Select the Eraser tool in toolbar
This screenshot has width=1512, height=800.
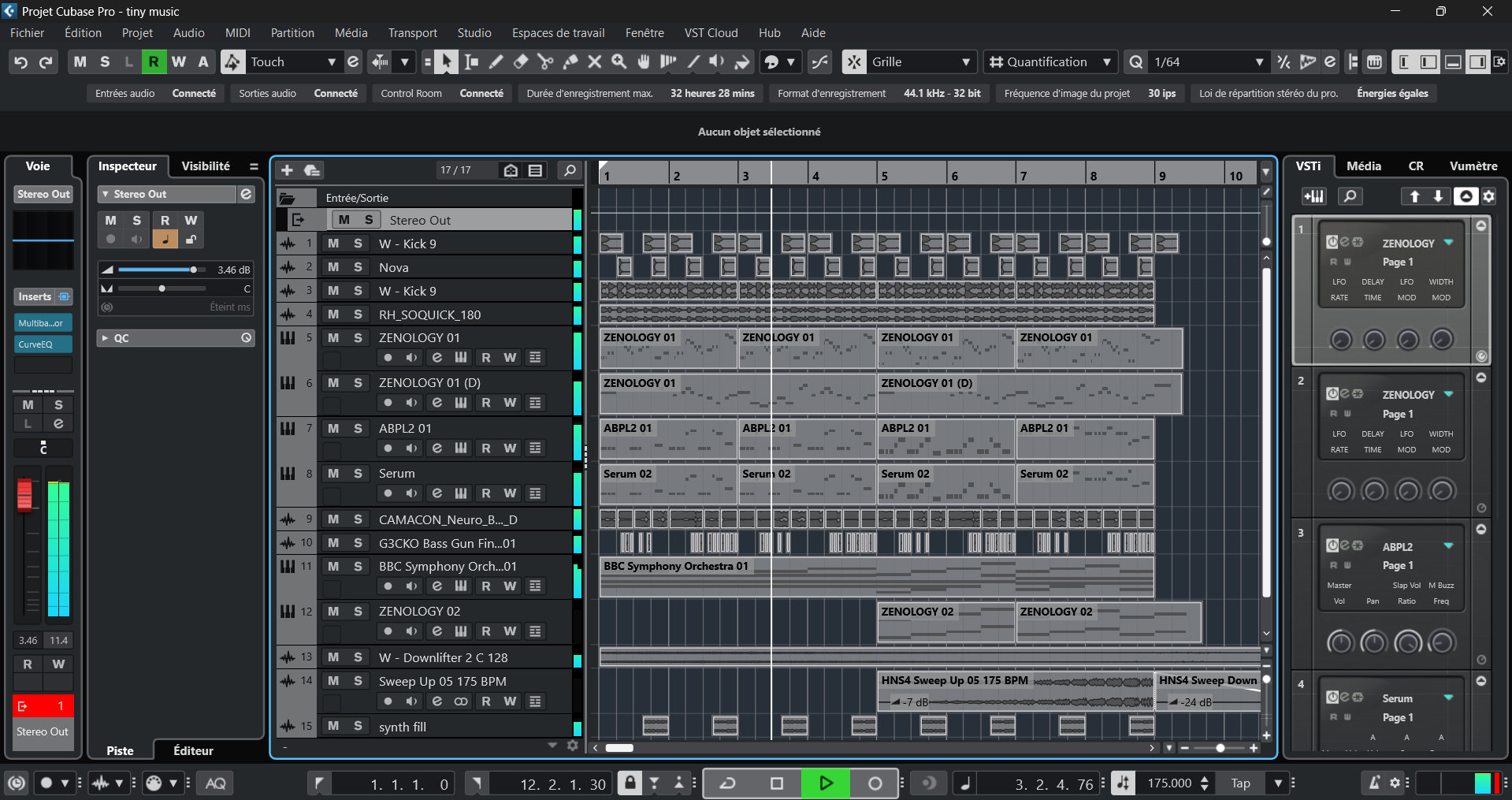coord(521,62)
